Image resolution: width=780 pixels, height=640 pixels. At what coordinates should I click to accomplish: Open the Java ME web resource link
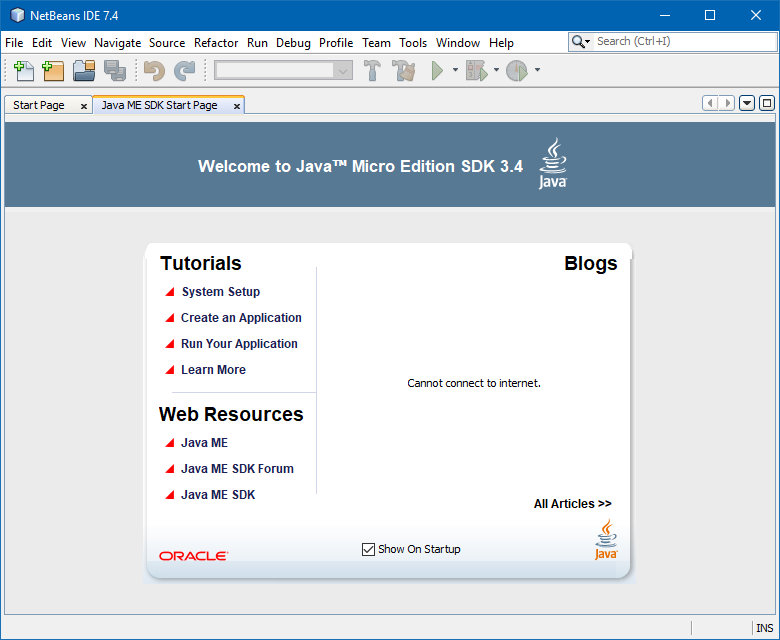click(204, 443)
